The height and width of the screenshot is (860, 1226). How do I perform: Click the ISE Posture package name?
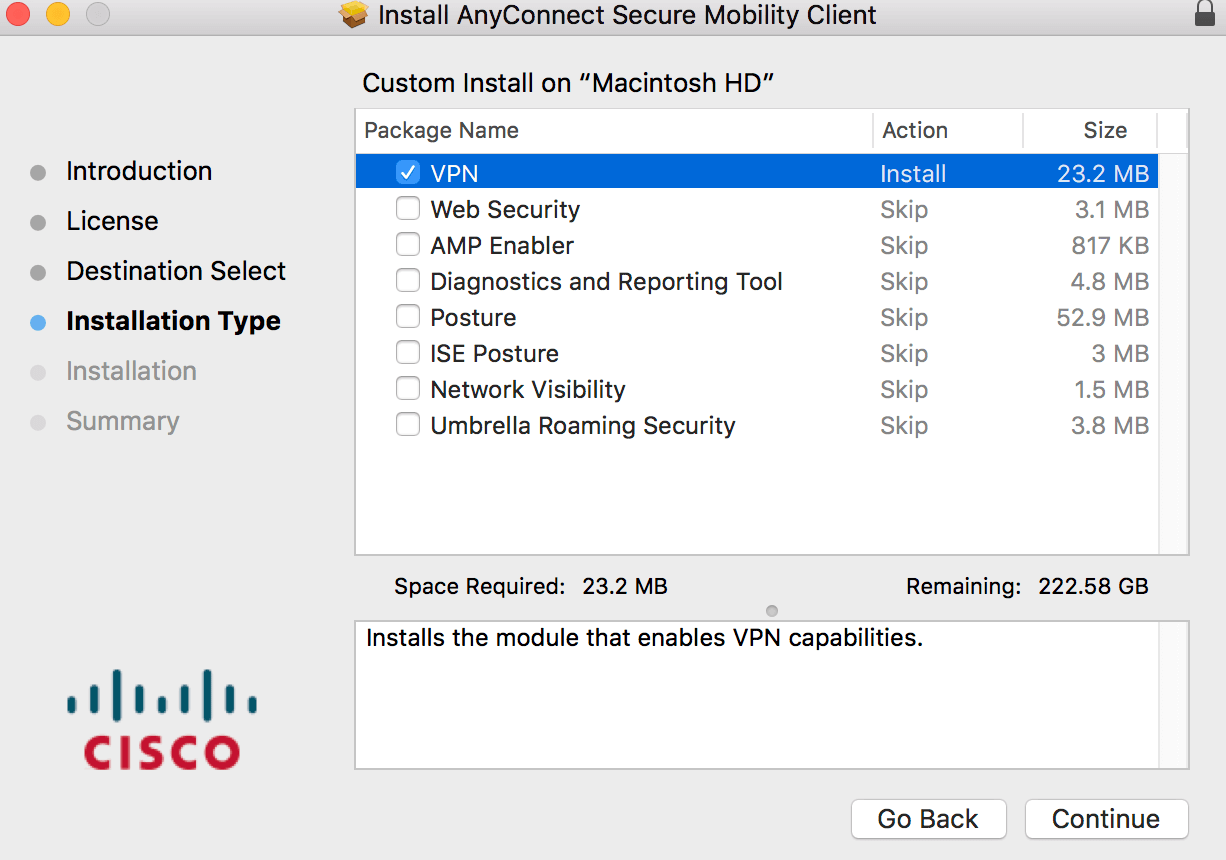(x=494, y=353)
